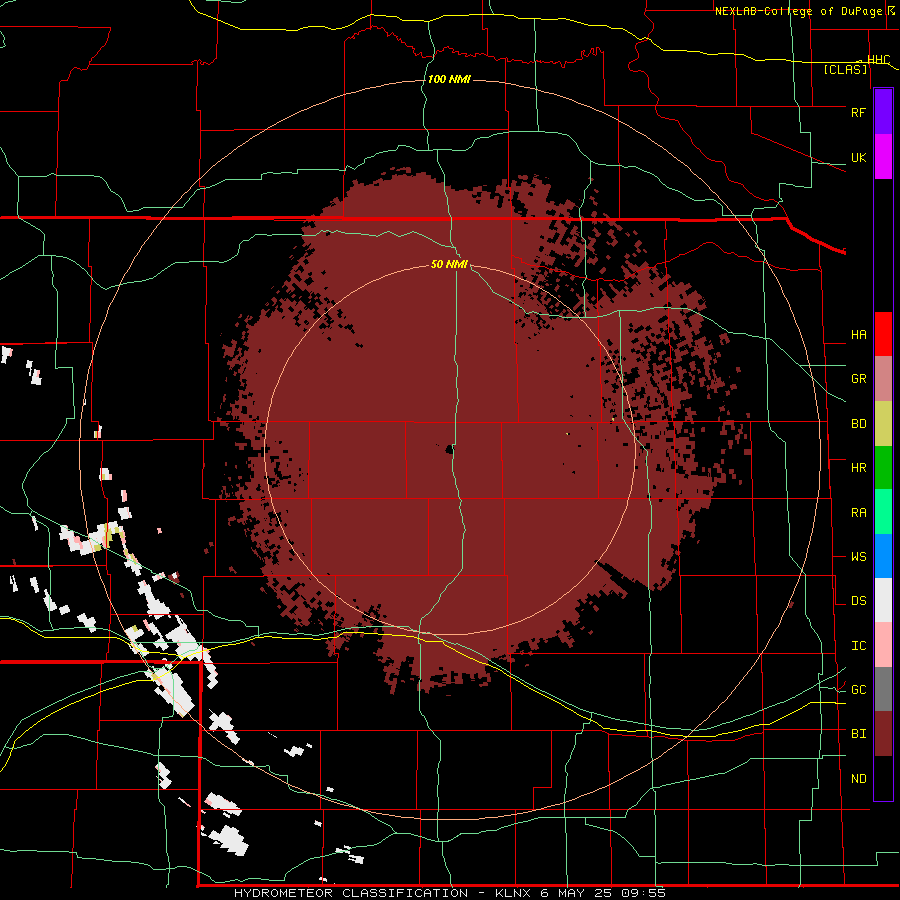The height and width of the screenshot is (900, 900).
Task: Click the 'HR' legend label
Action: point(858,468)
